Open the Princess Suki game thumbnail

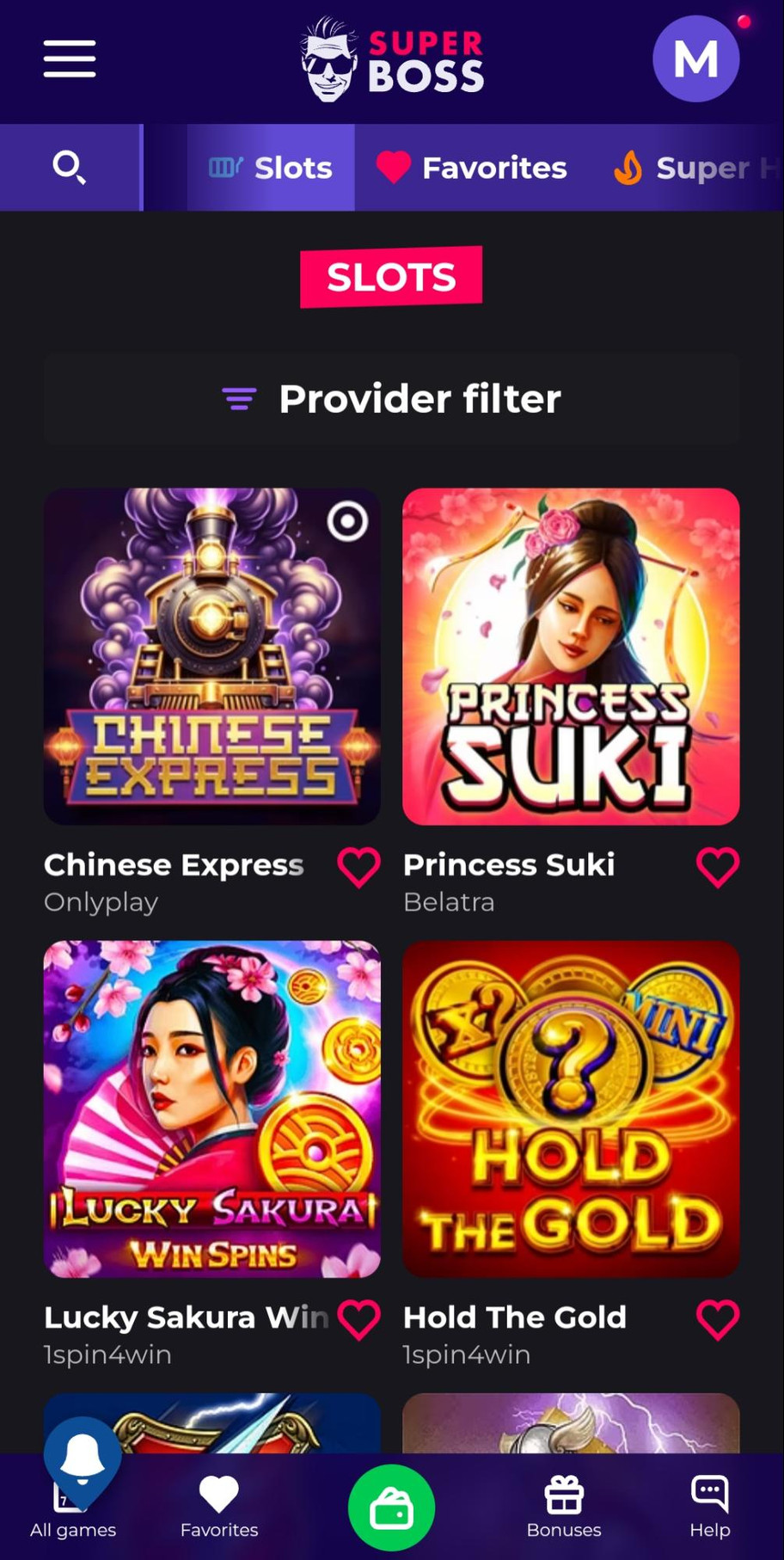(x=571, y=657)
